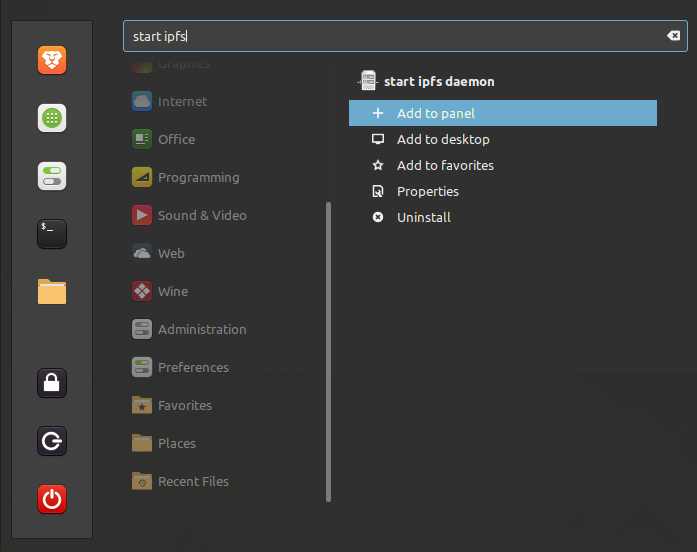
Task: Lock the screen using padlock icon
Action: [x=52, y=383]
